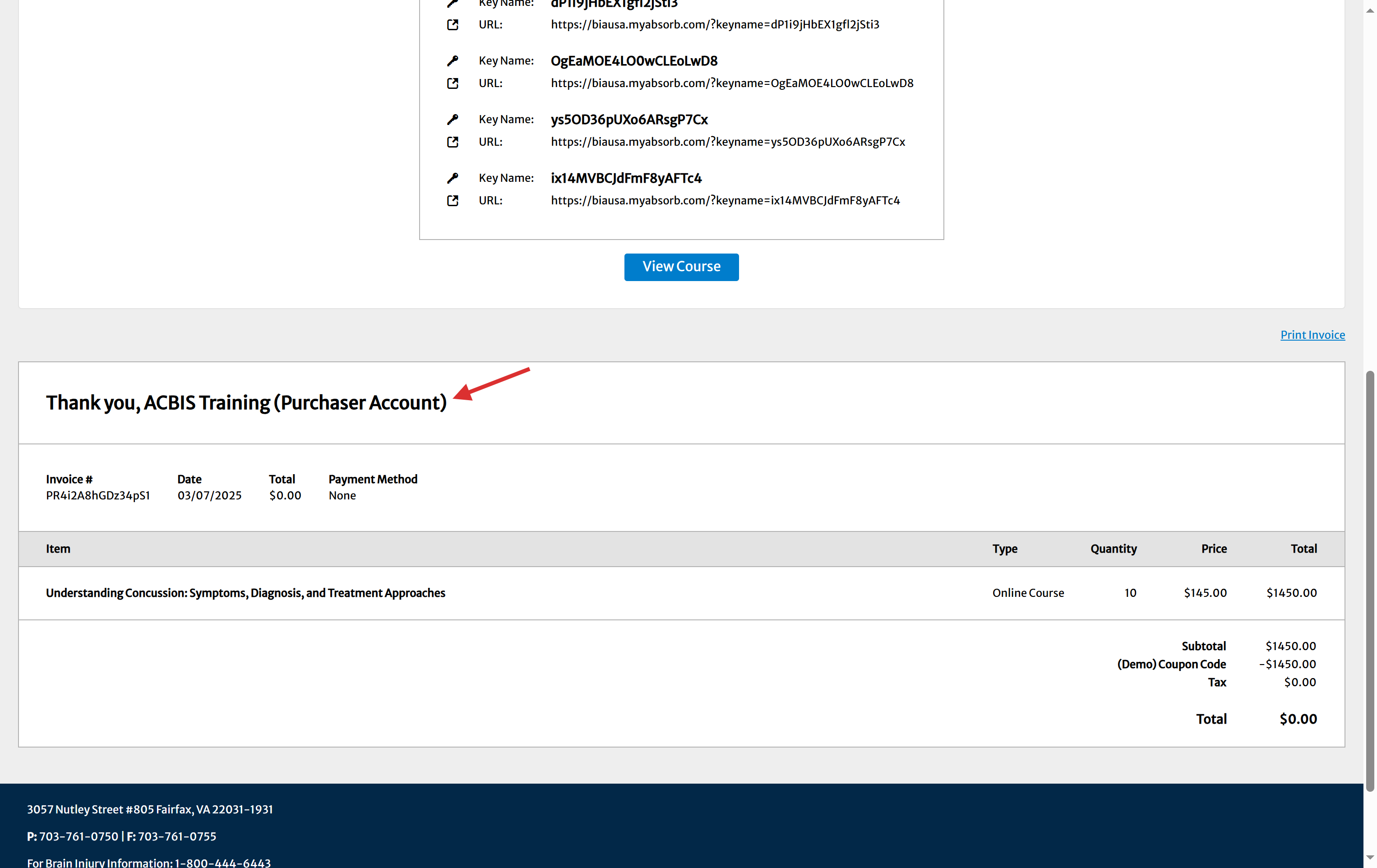Click the footer address 3057 Nutley Street
Screen dimensions: 1377x868
pos(150,809)
